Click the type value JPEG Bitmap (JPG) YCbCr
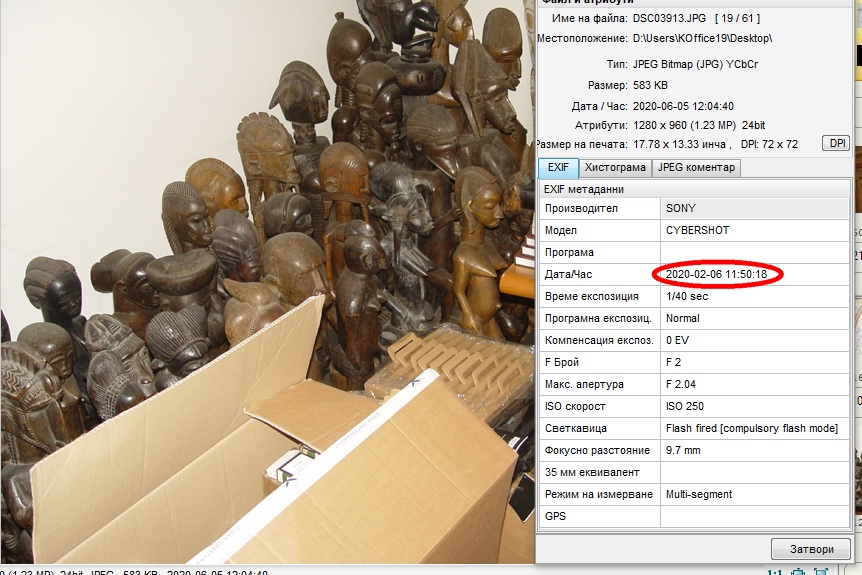The image size is (862, 575). point(695,64)
